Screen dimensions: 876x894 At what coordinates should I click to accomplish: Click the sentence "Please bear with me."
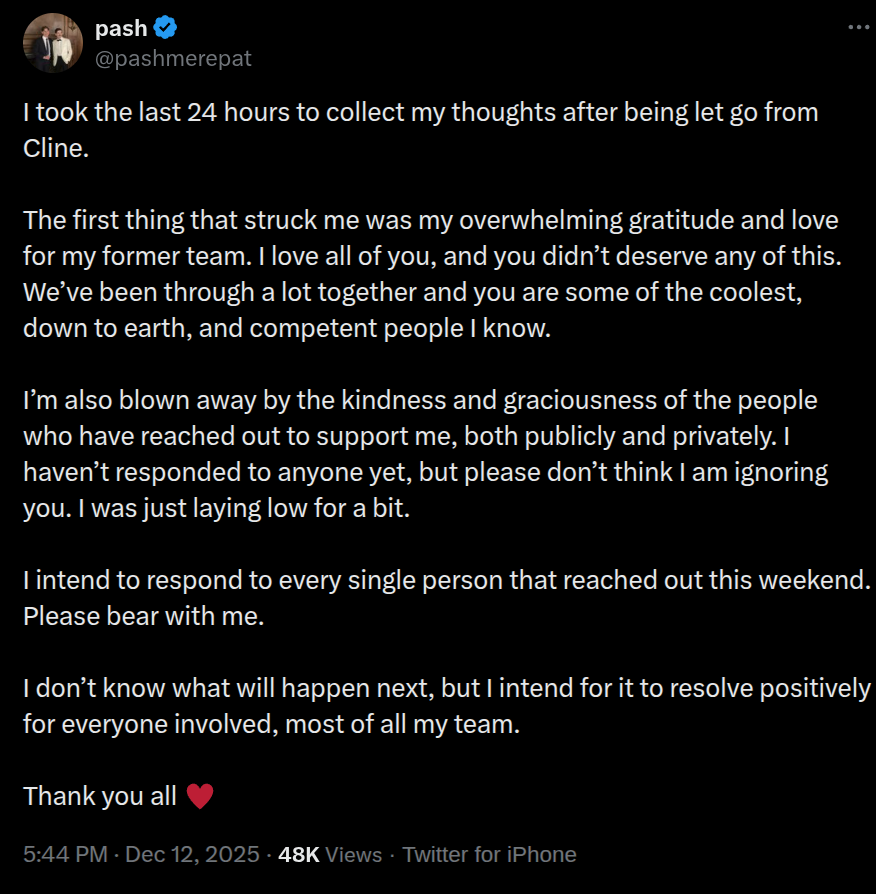tap(143, 616)
